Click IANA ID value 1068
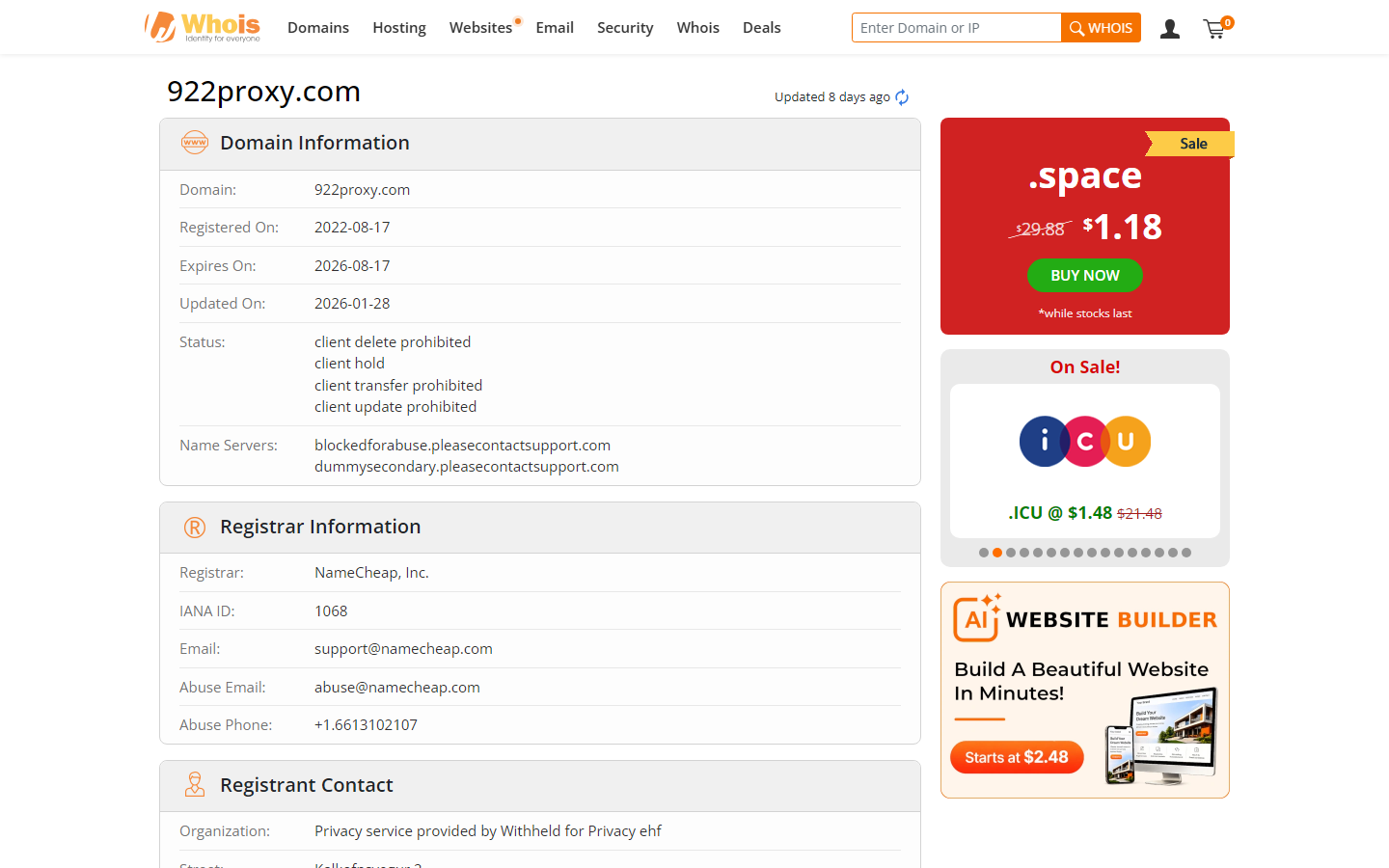This screenshot has height=868, width=1389. tap(331, 611)
